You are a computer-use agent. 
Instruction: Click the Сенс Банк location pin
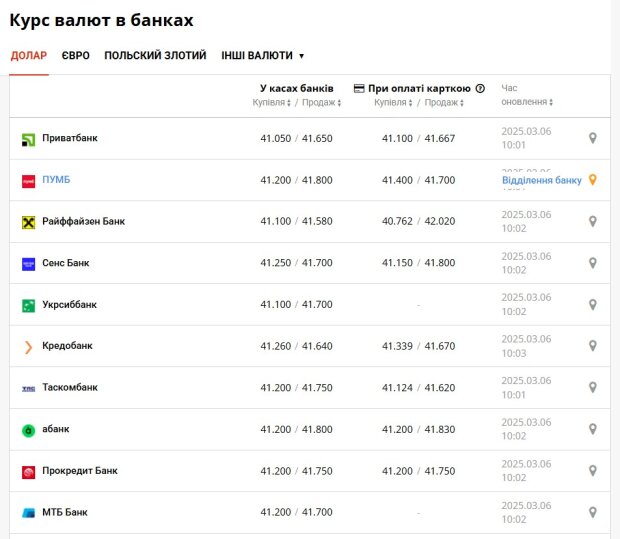pos(592,263)
